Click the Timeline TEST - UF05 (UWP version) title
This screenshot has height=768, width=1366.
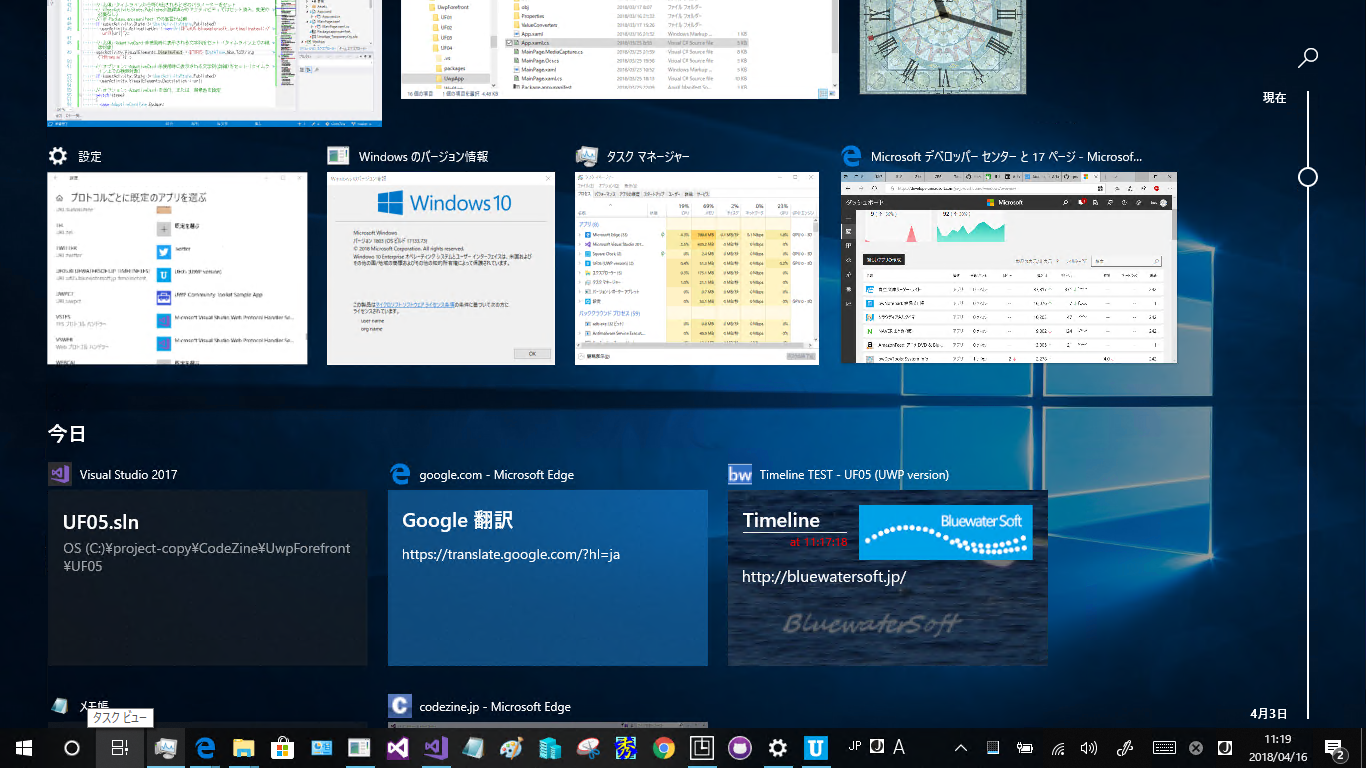[855, 475]
